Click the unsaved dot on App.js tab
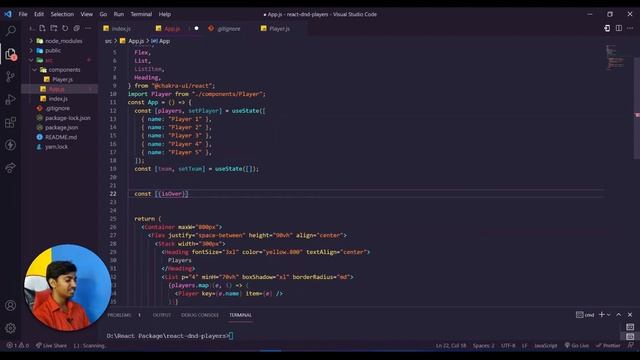Screen dimensions: 640x360 pyautogui.click(x=196, y=29)
